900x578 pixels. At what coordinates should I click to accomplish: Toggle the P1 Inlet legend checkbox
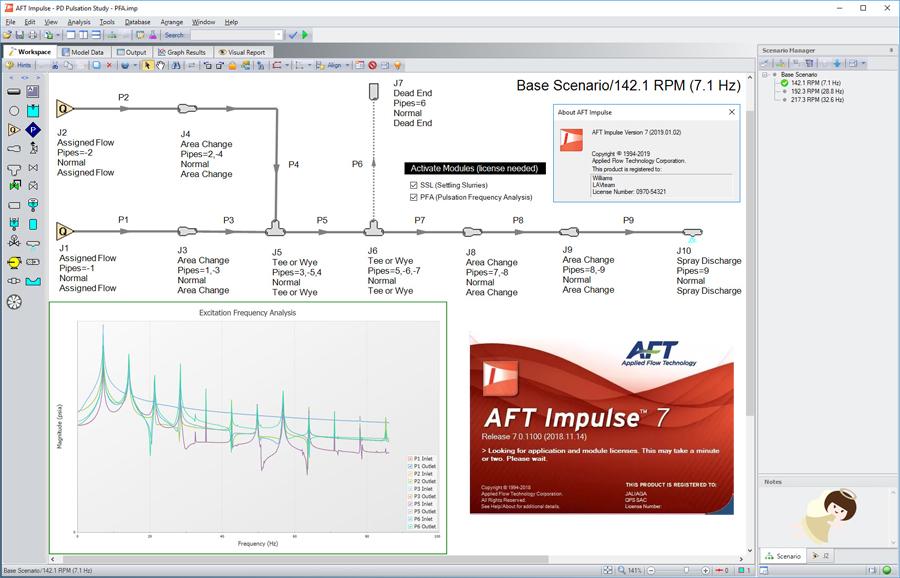pyautogui.click(x=410, y=459)
